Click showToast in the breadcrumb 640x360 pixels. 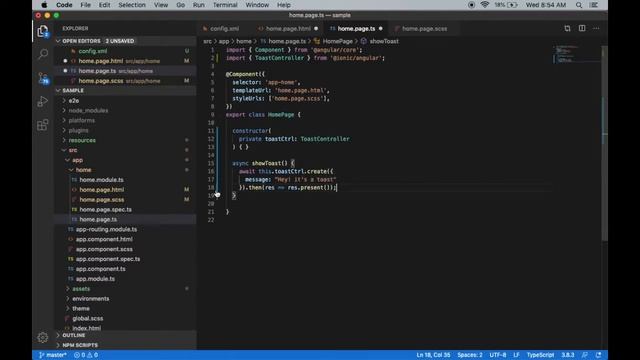pyautogui.click(x=384, y=41)
